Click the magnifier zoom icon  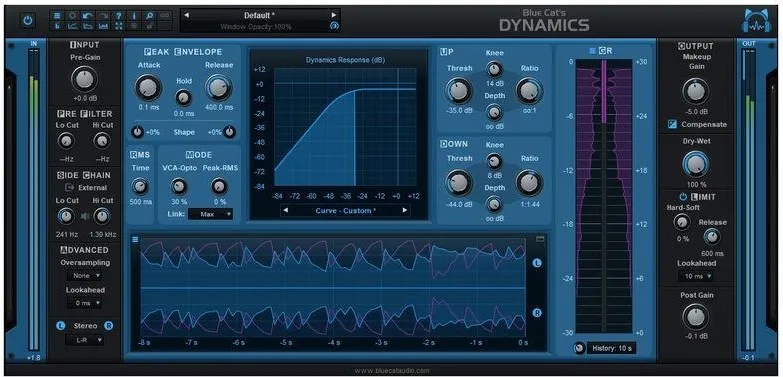pos(149,15)
